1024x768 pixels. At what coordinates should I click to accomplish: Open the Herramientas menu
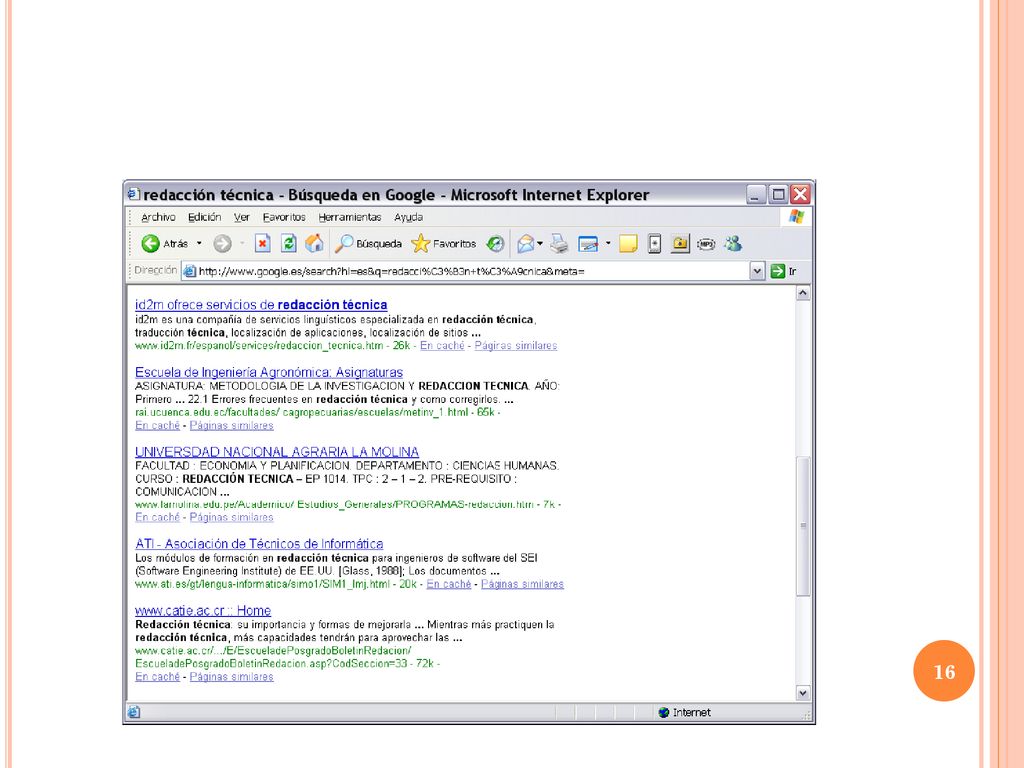click(x=350, y=217)
